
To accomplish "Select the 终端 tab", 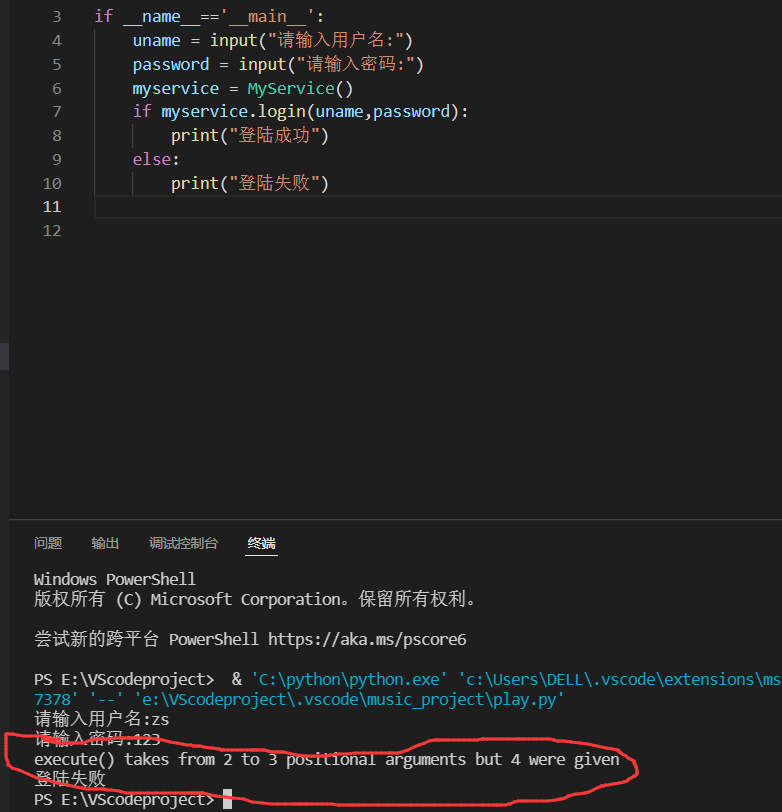I will point(262,543).
